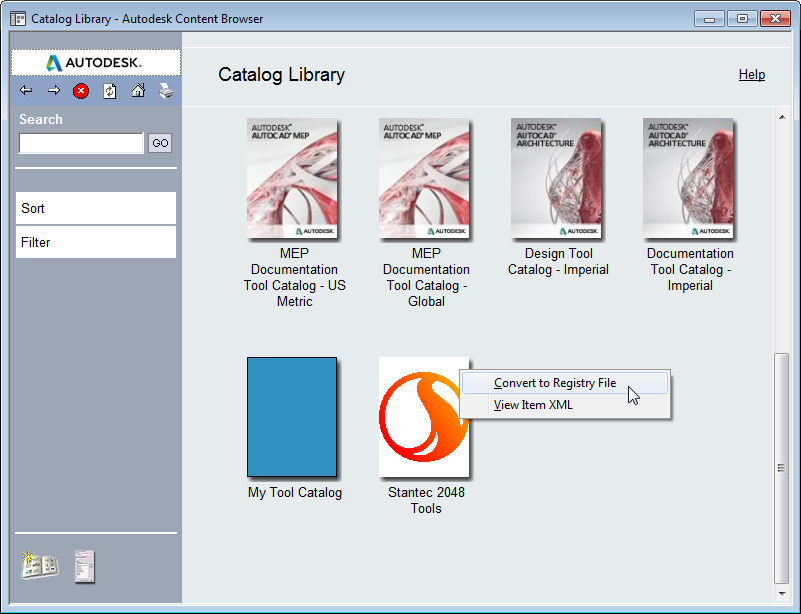The width and height of the screenshot is (801, 614).
Task: Expand the Sort panel
Action: [96, 208]
